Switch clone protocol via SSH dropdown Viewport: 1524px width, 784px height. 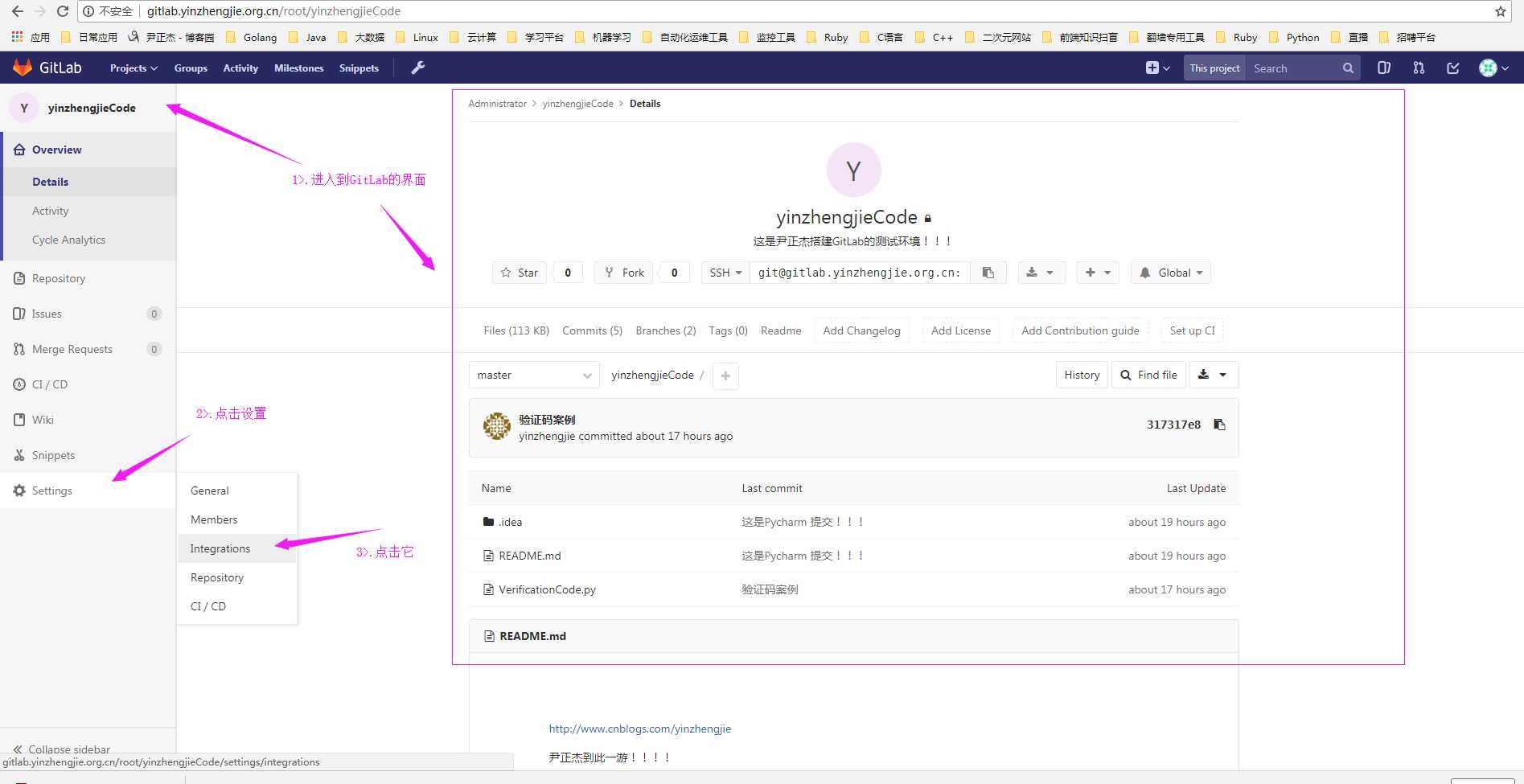coord(725,273)
